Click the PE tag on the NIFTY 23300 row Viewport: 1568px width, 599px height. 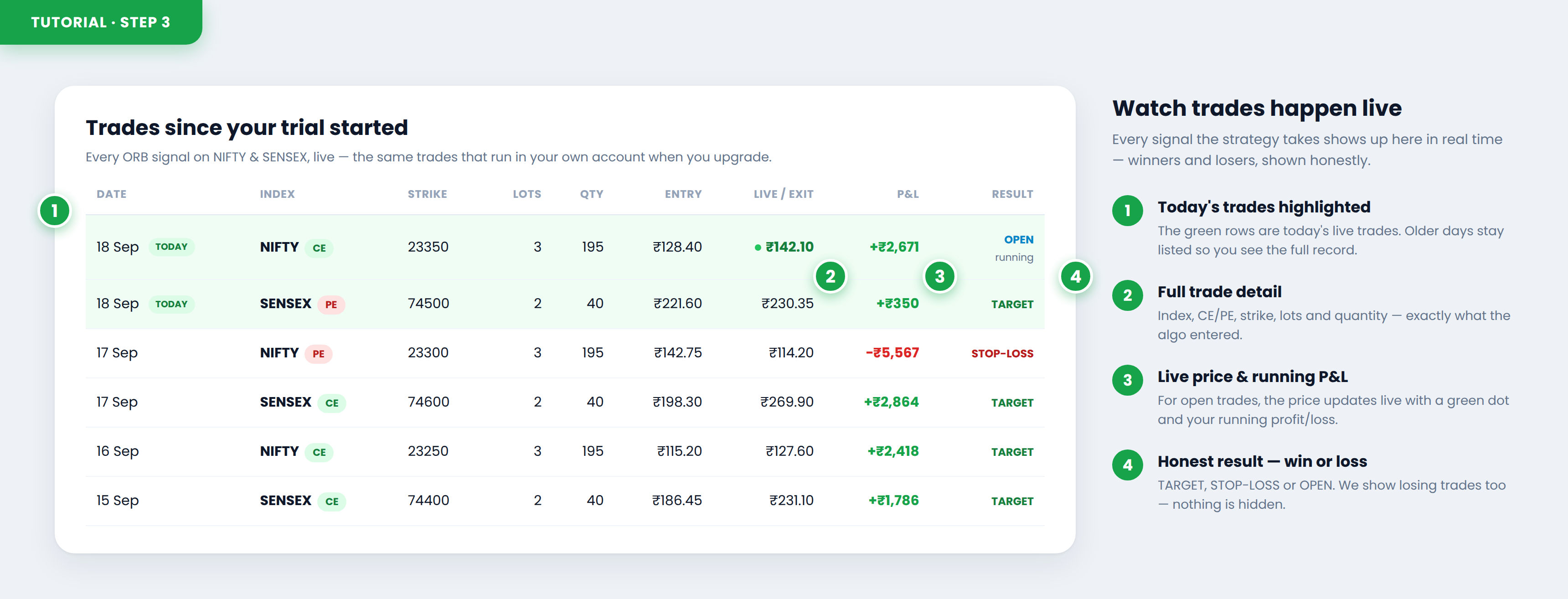pyautogui.click(x=318, y=354)
